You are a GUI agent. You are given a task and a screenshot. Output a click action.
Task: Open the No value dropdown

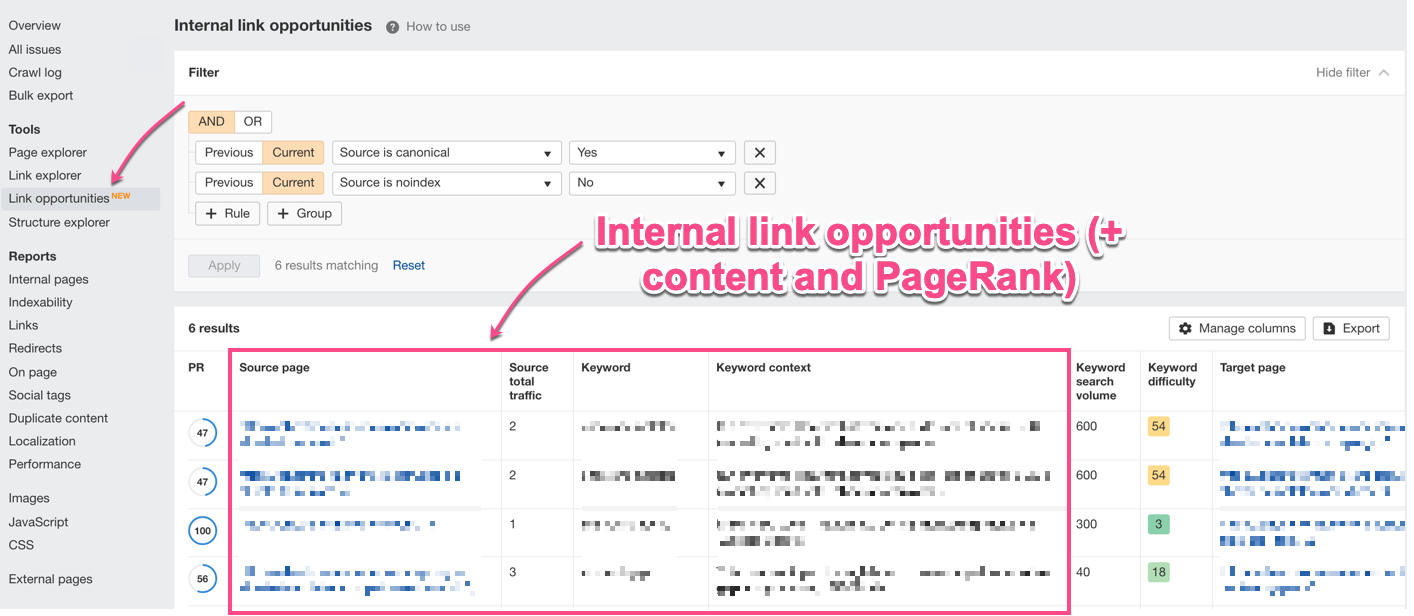tap(652, 183)
